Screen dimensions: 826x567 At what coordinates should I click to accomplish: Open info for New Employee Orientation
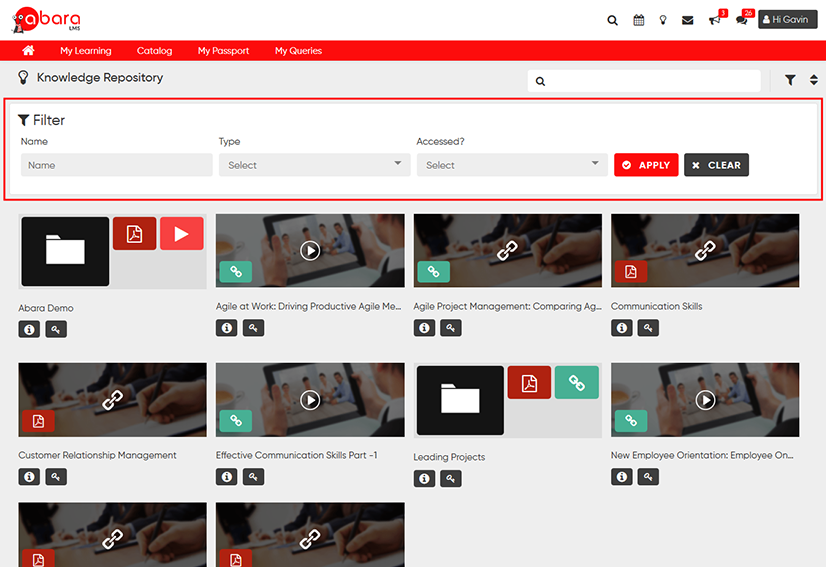(x=622, y=477)
